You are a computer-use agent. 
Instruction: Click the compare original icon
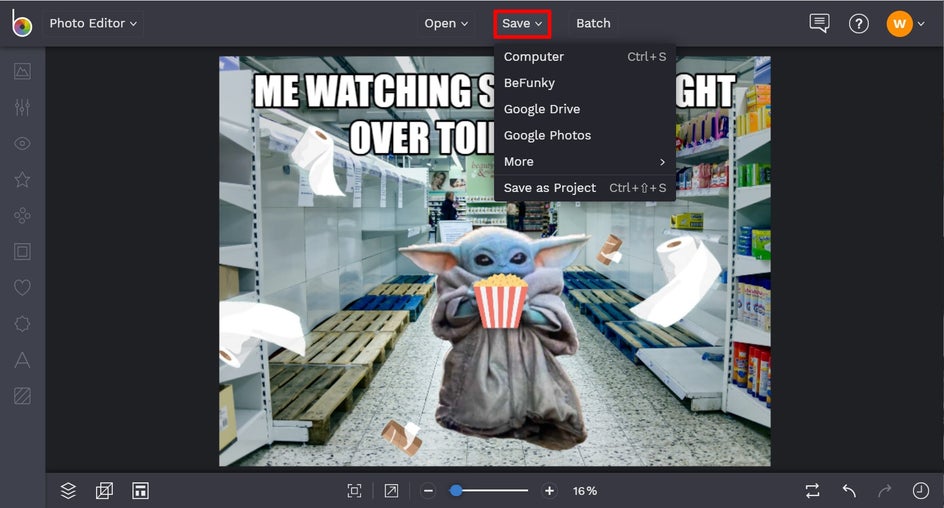point(813,491)
